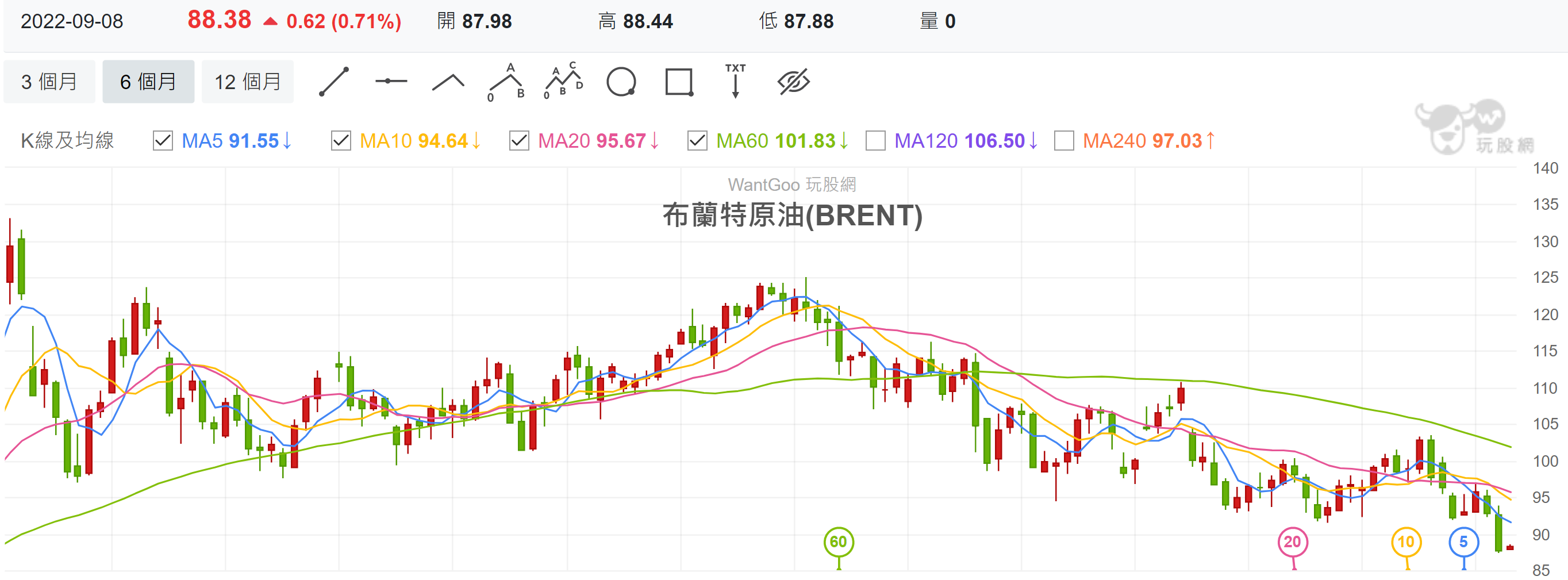Click the yellow 10 MA marker on chart
This screenshot has width=1568, height=580.
click(x=1406, y=541)
